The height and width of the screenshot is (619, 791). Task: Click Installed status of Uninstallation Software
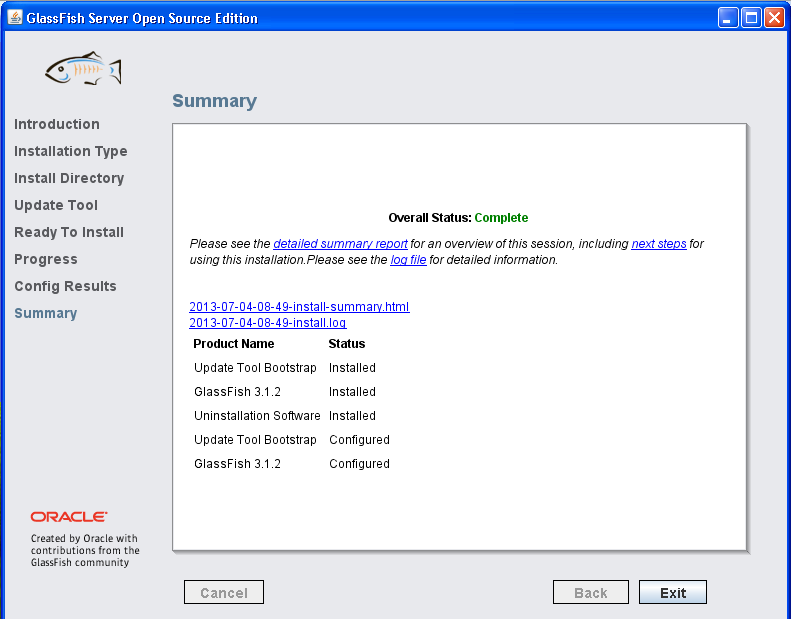pos(352,416)
